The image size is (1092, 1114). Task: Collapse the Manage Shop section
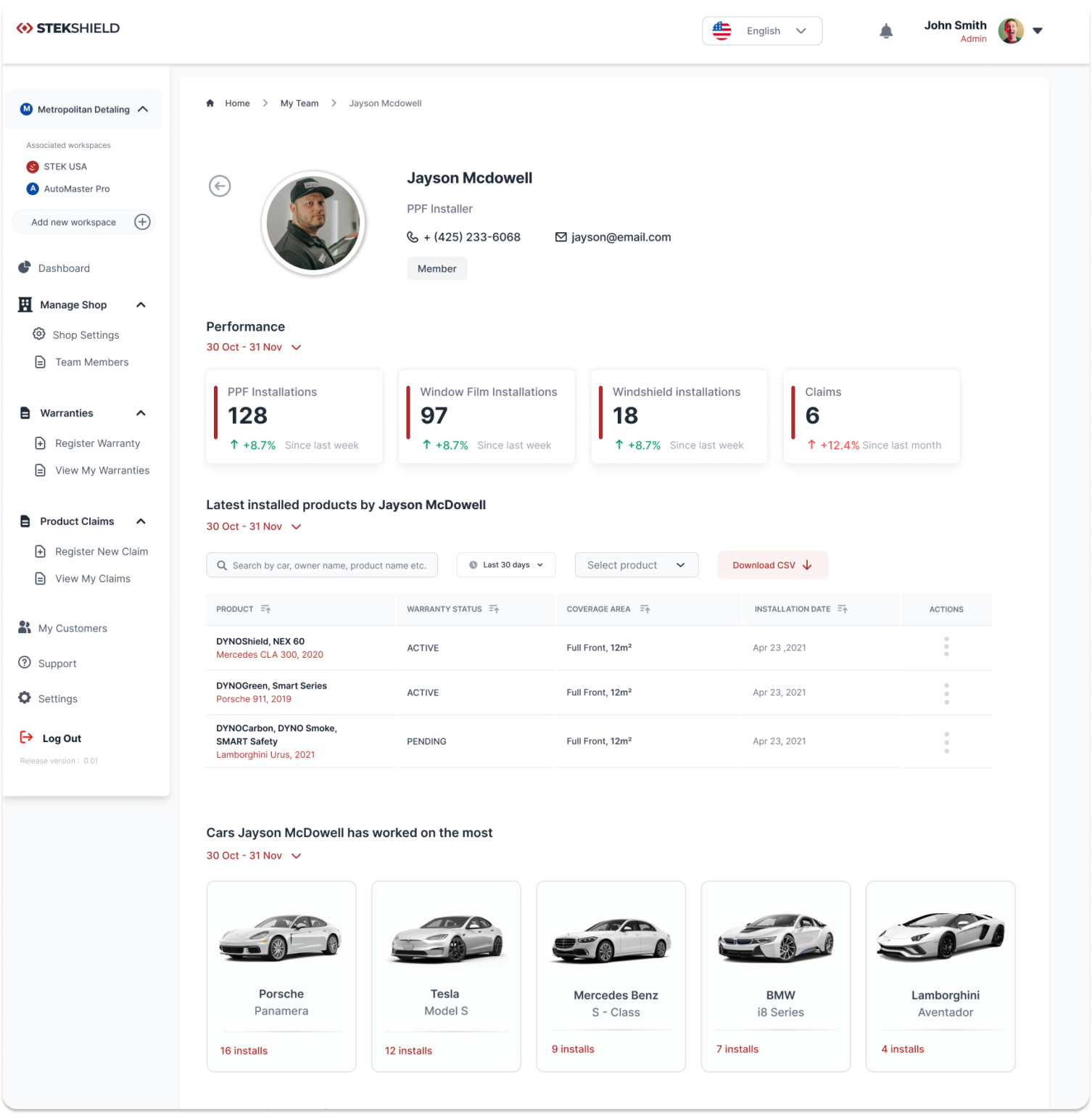click(141, 305)
